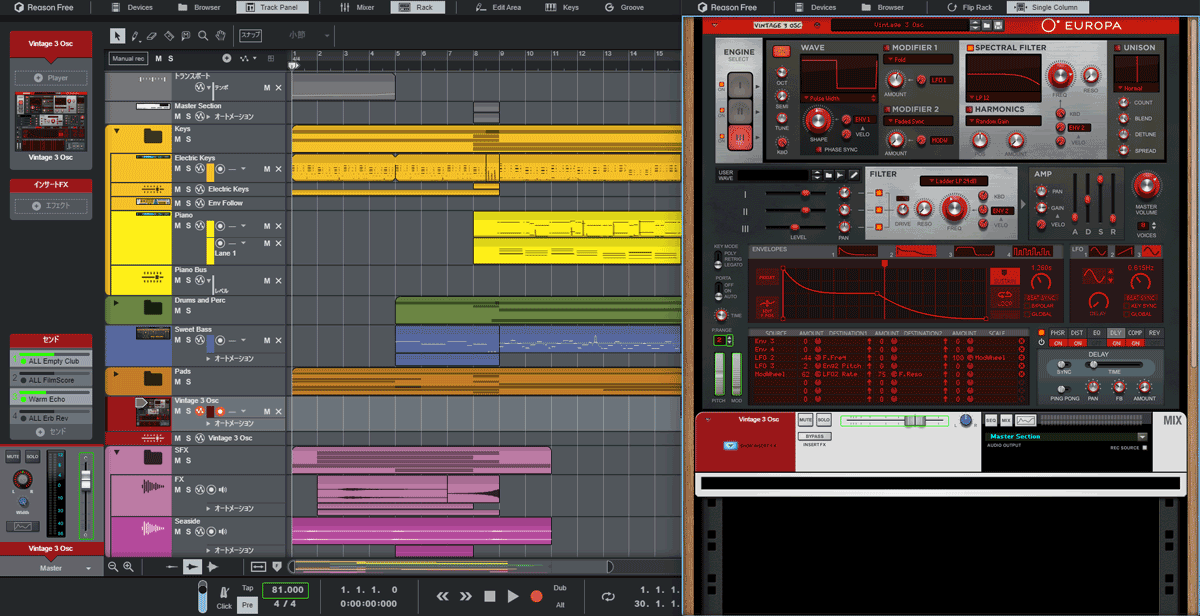Click the Tap tempo button

pos(248,588)
